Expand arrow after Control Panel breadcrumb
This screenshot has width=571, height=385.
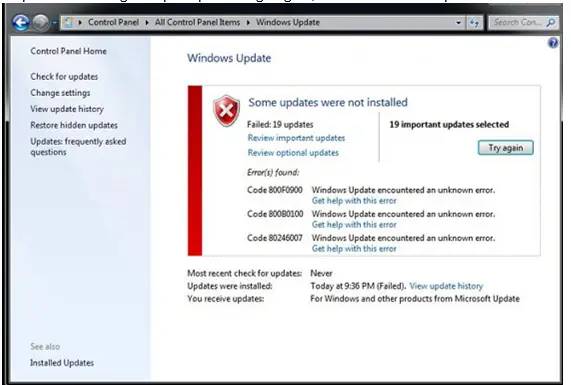(147, 23)
